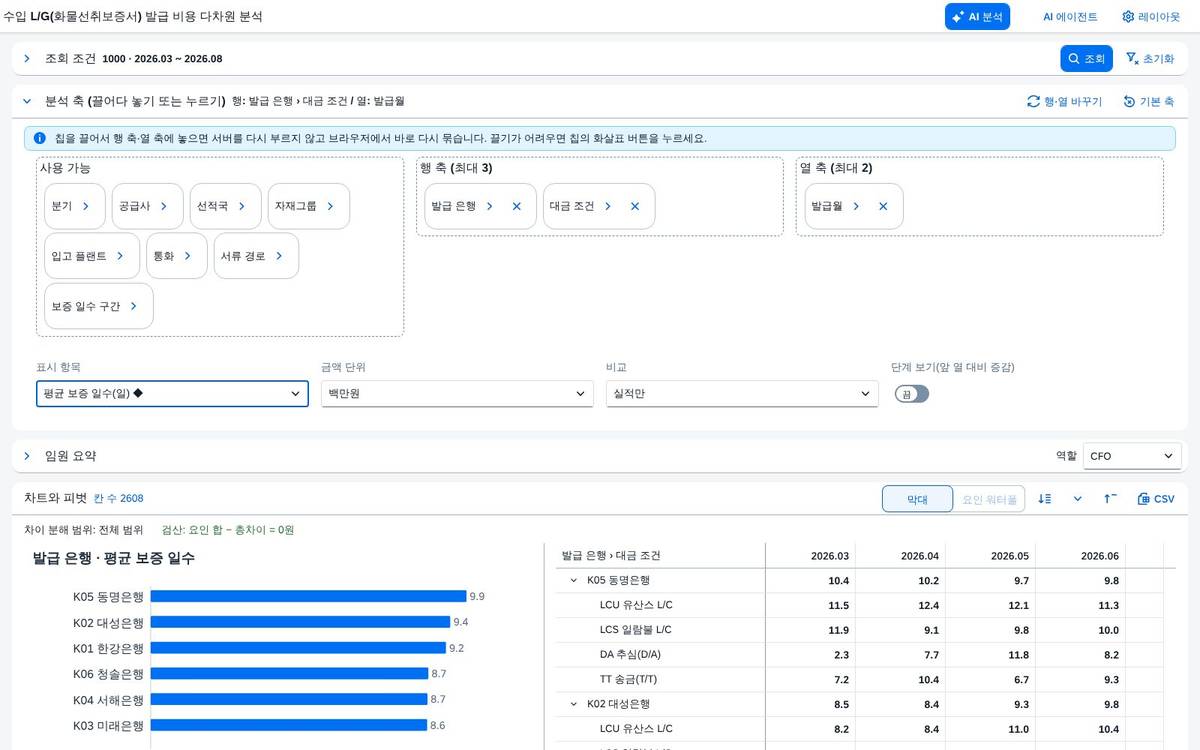Collapse the K05 동명은행 pivot row
The height and width of the screenshot is (750, 1200).
(x=574, y=580)
